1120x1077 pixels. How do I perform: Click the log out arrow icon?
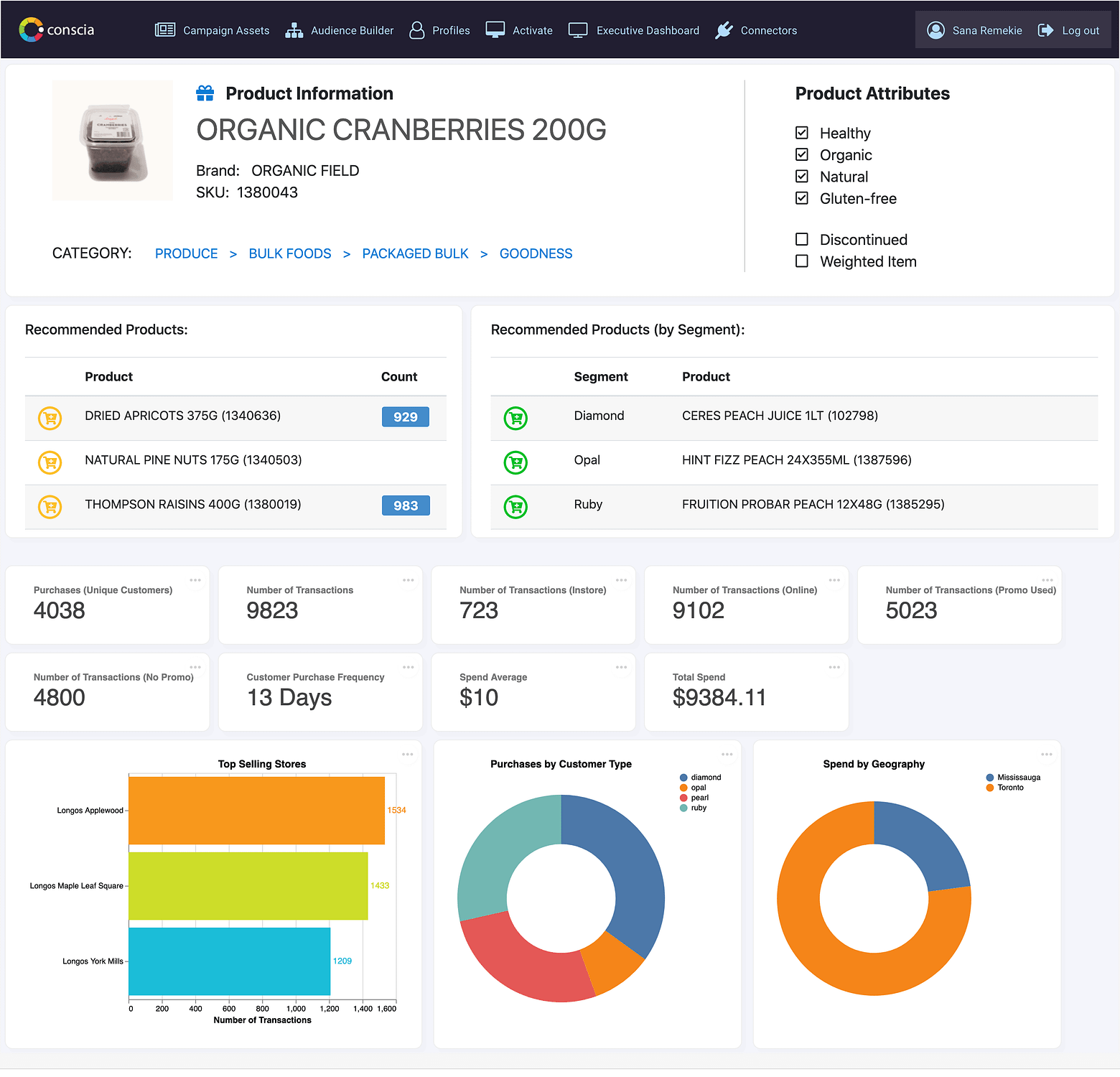(x=1046, y=30)
